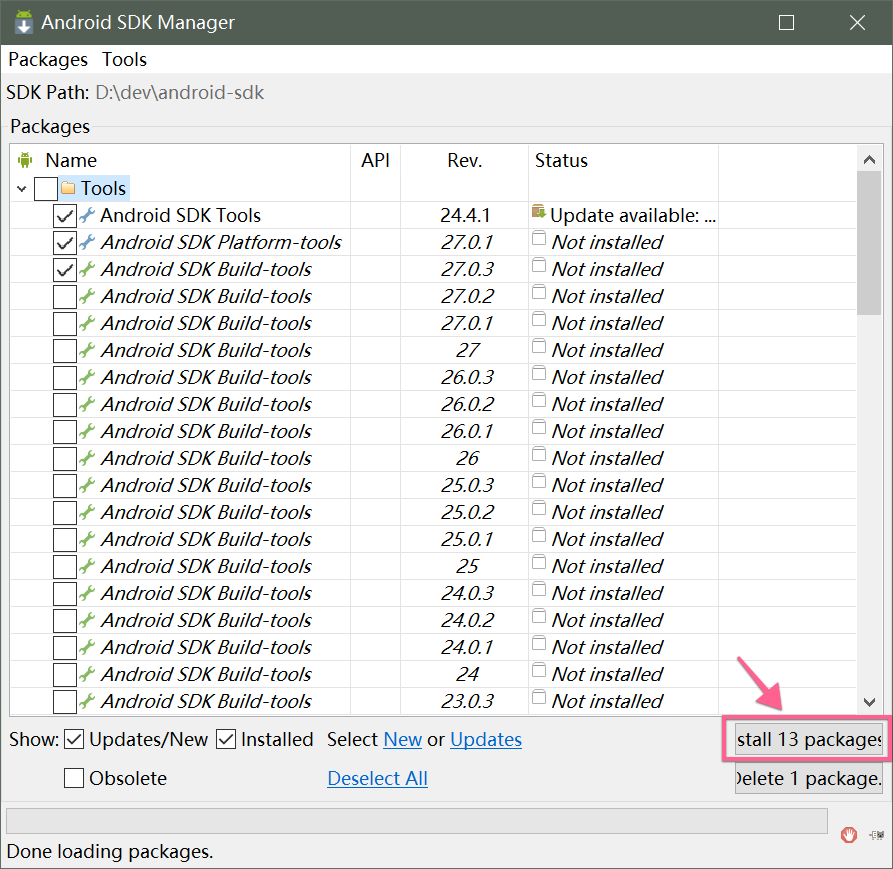This screenshot has height=869, width=893.
Task: Toggle the Updates/New show checkbox
Action: click(x=74, y=739)
